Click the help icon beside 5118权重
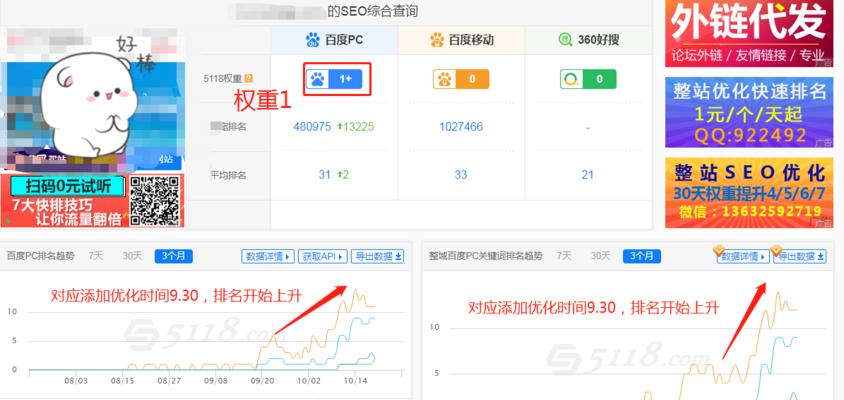 tap(249, 79)
